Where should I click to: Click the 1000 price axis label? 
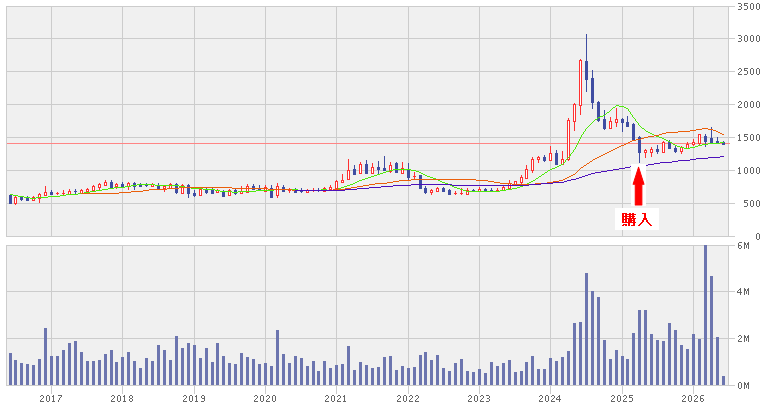pos(749,170)
